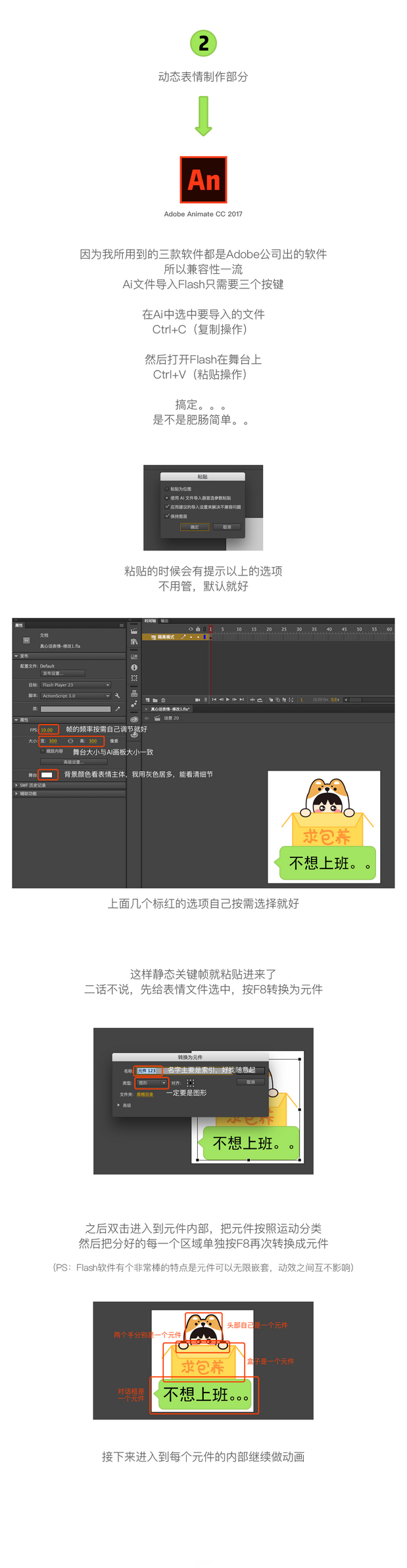Image resolution: width=407 pixels, height=1568 pixels.
Task: Click the delete layer trash icon
Action: [x=163, y=700]
